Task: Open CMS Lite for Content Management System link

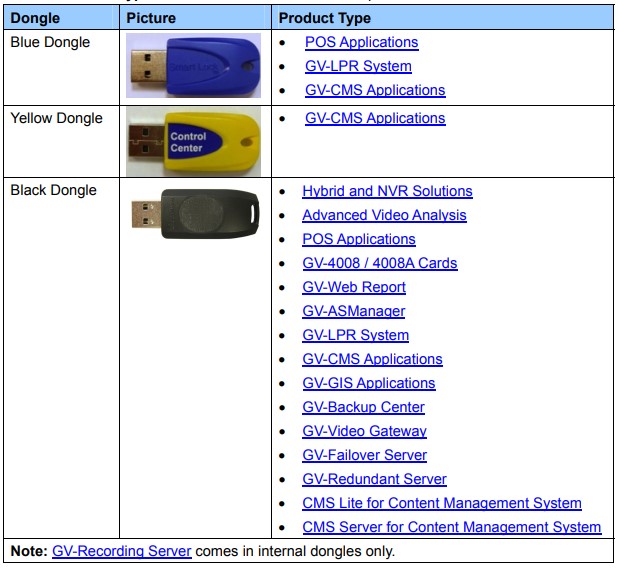Action: [442, 503]
